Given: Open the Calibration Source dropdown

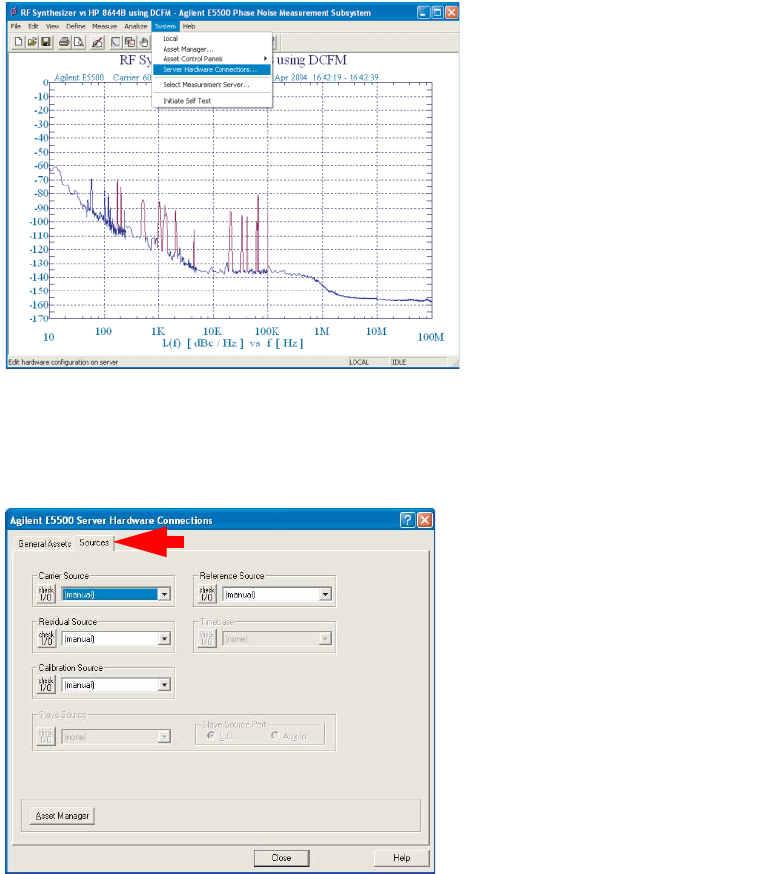Looking at the screenshot, I should tap(164, 684).
